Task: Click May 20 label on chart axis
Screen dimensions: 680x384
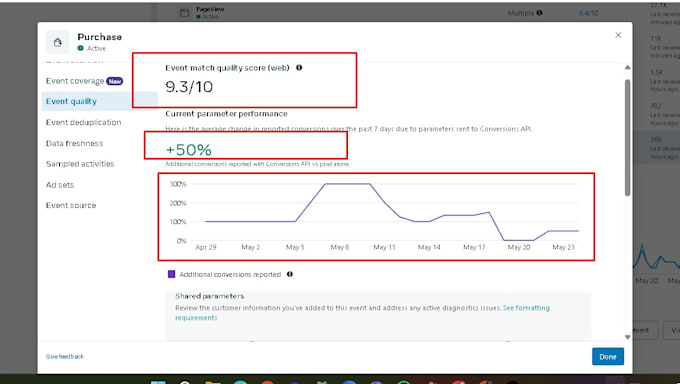Action: (519, 247)
